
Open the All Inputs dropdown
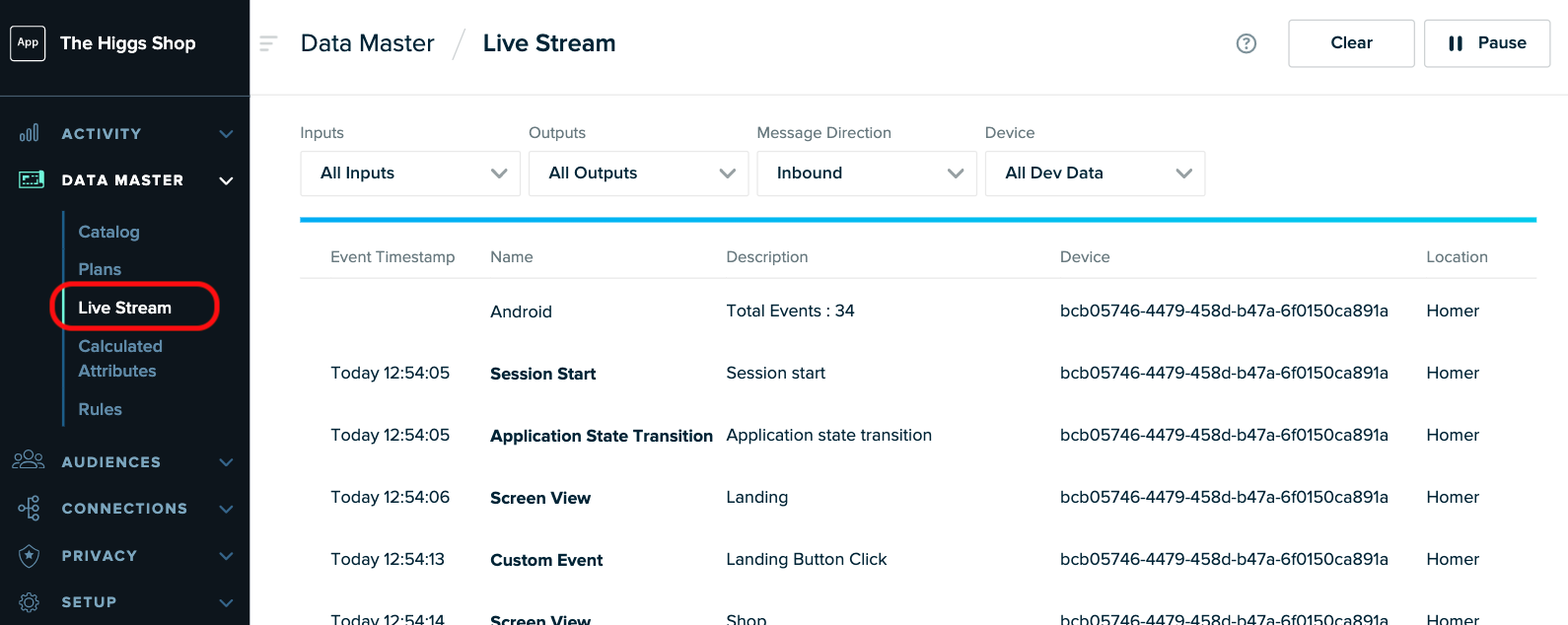pyautogui.click(x=410, y=174)
